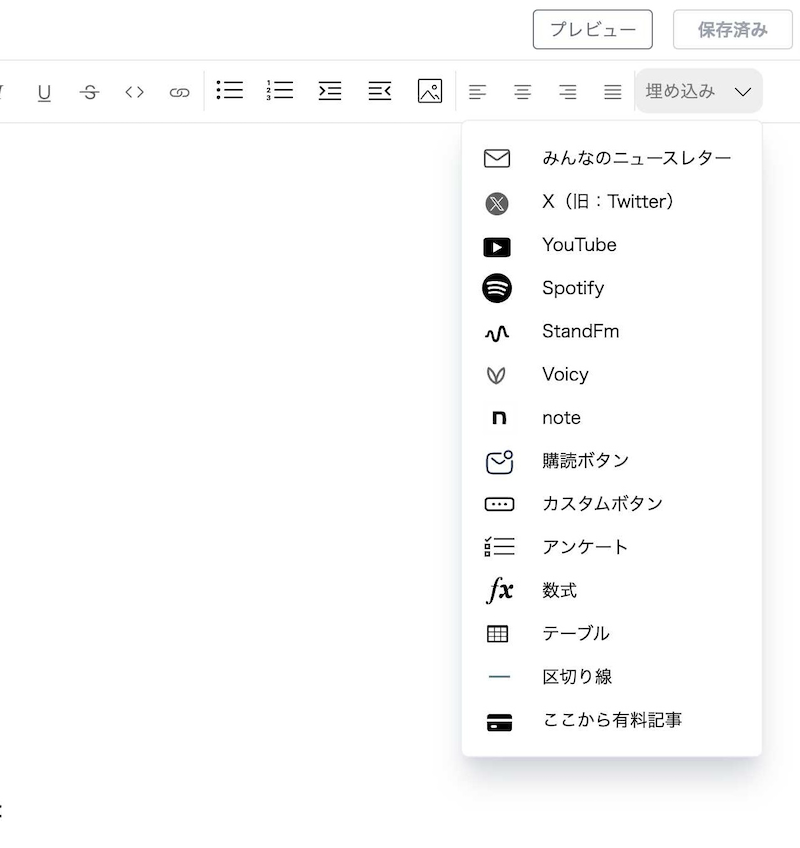Viewport: 800px width, 848px height.
Task: Click the YouTube play icon
Action: 497,247
